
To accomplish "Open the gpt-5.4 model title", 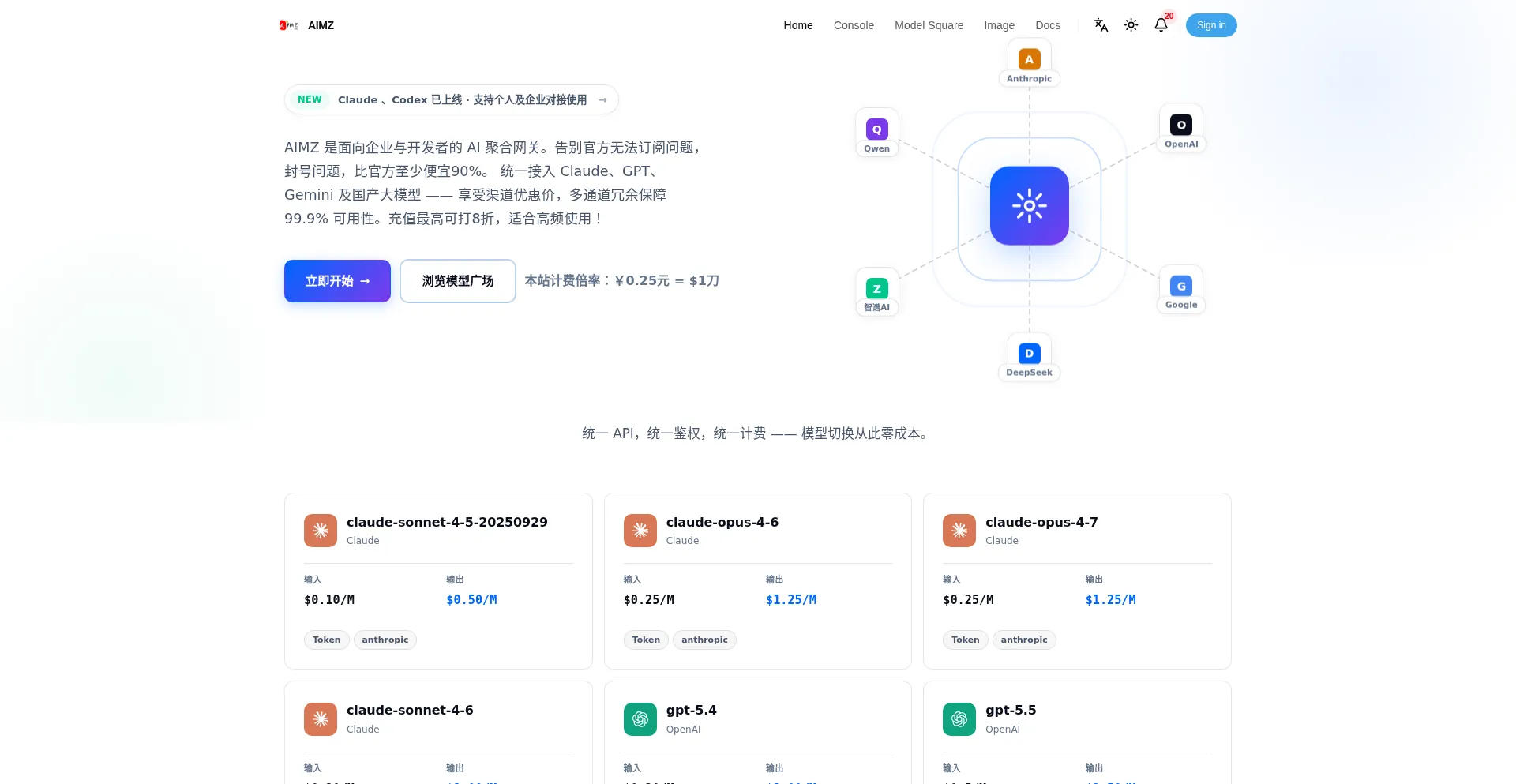I will (x=692, y=710).
